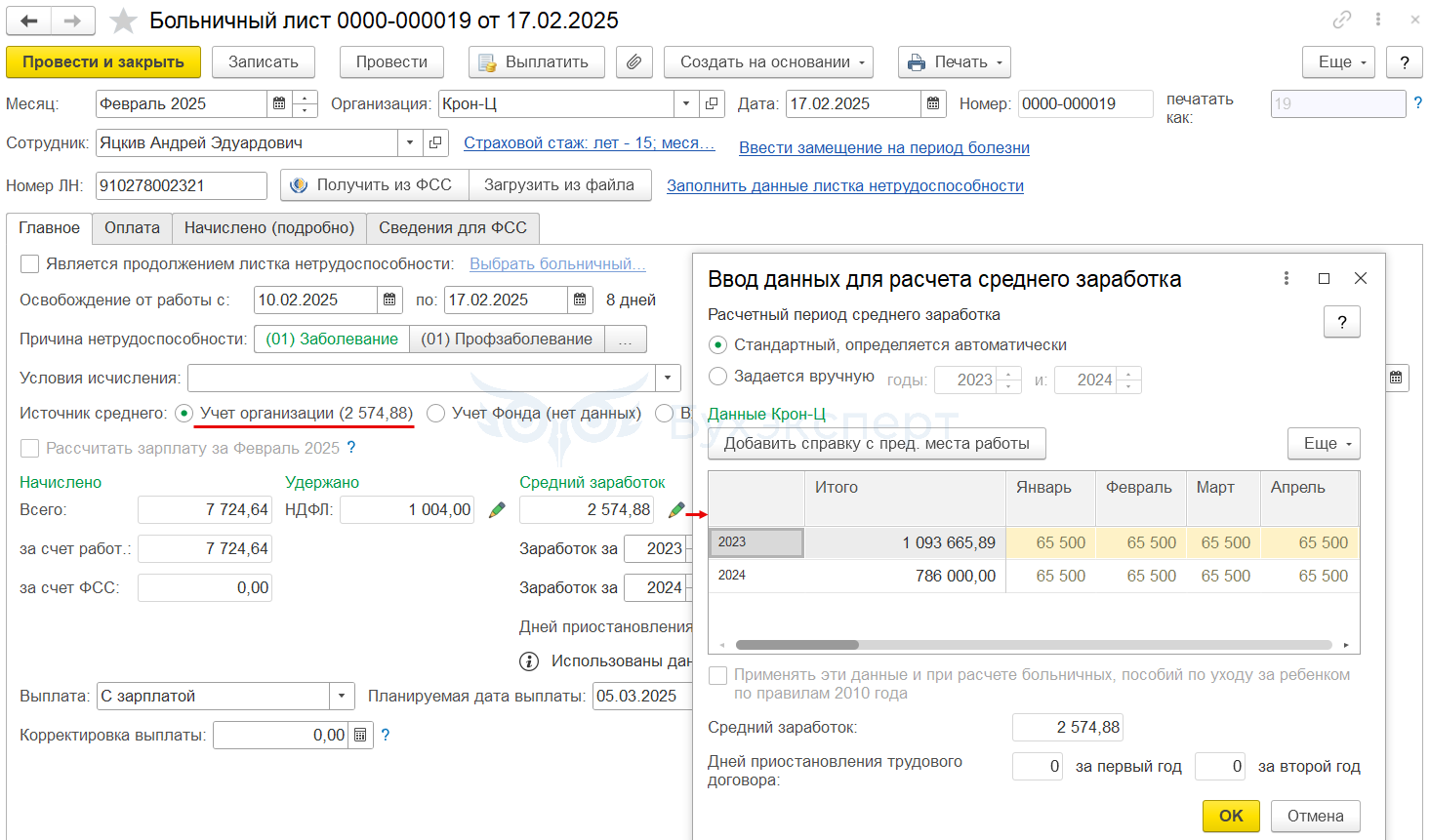The height and width of the screenshot is (840, 1430).
Task: Click Добавить справку с пред. места работы
Action: 877,444
